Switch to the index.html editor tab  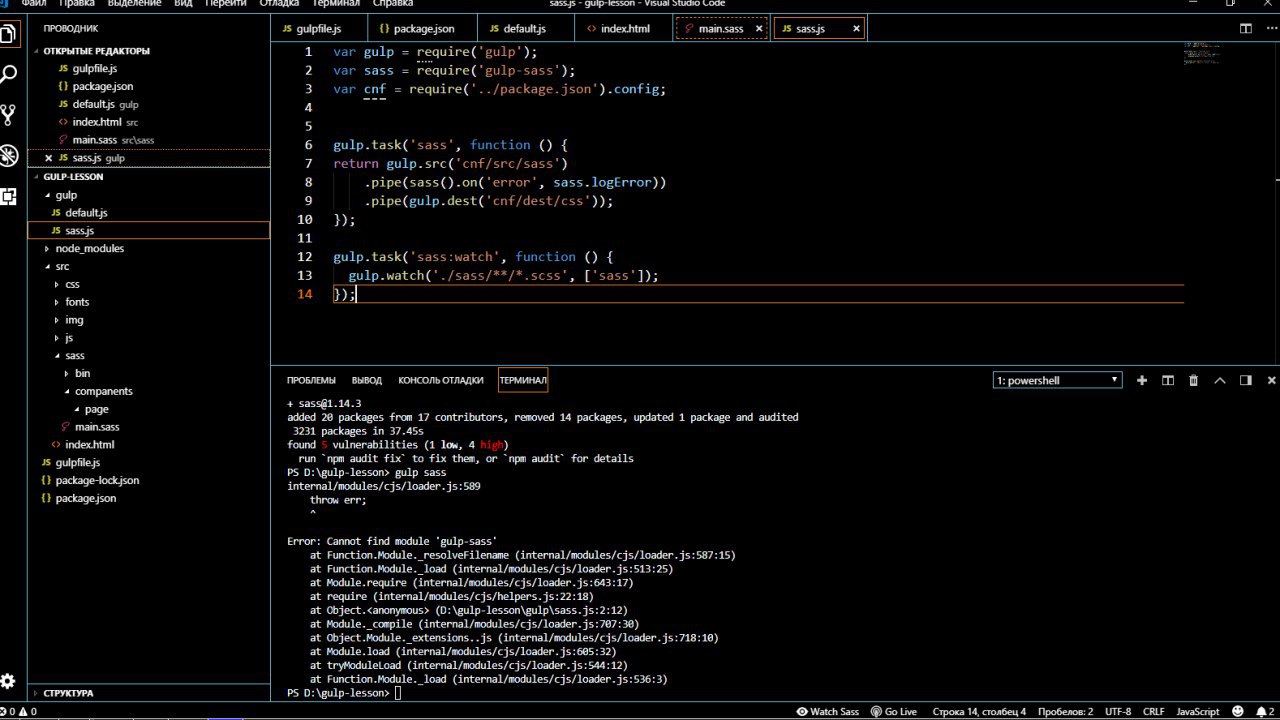pyautogui.click(x=625, y=29)
